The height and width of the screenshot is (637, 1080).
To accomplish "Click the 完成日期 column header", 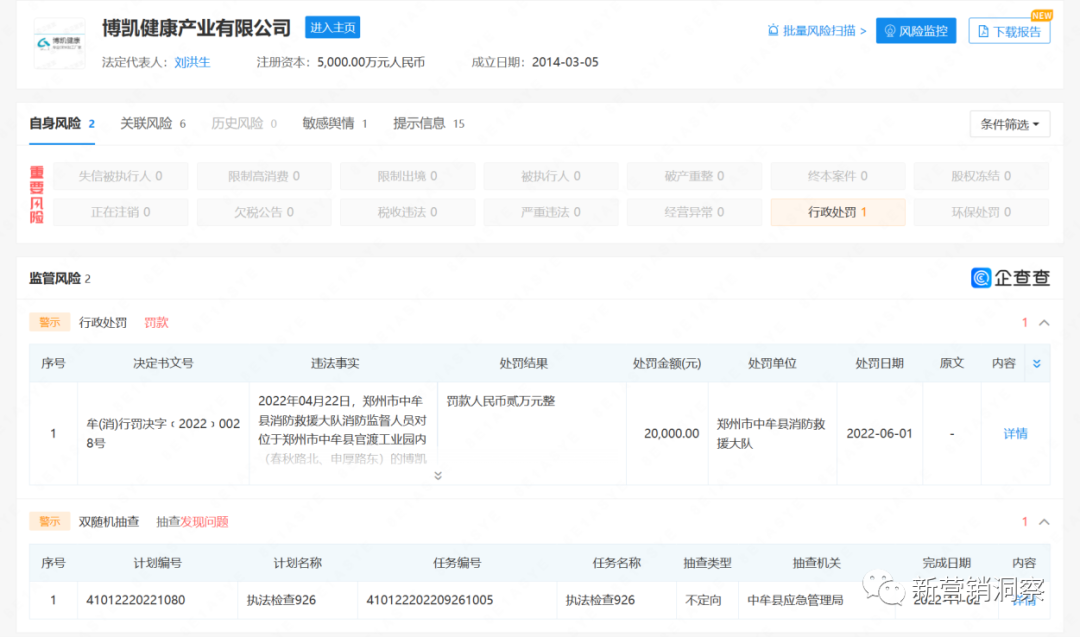I will [x=946, y=563].
